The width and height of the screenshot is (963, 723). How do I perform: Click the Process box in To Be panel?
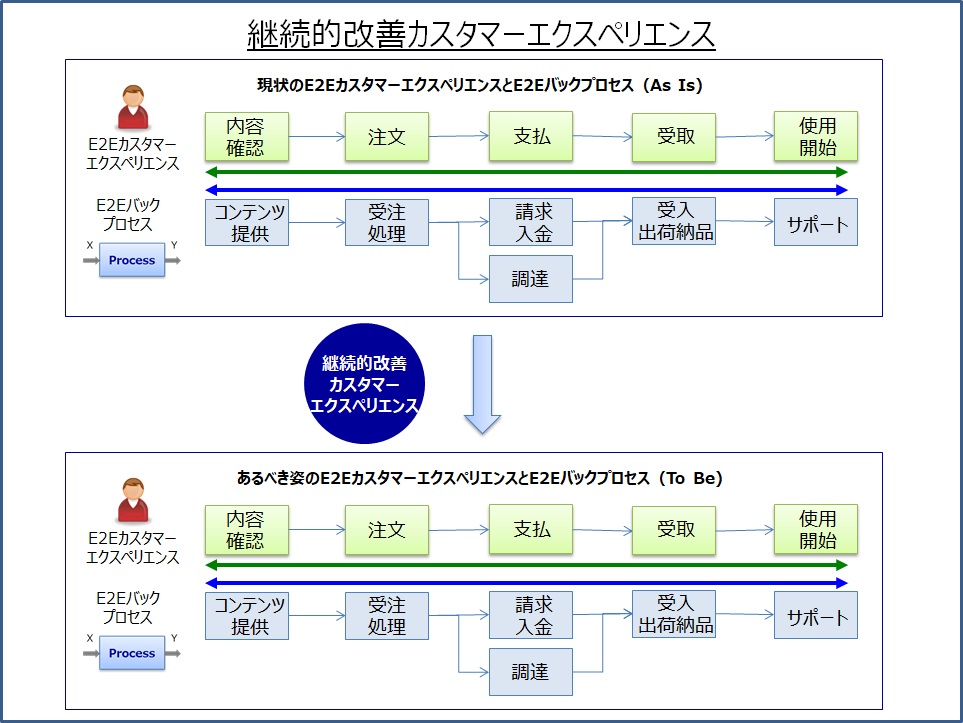[132, 653]
